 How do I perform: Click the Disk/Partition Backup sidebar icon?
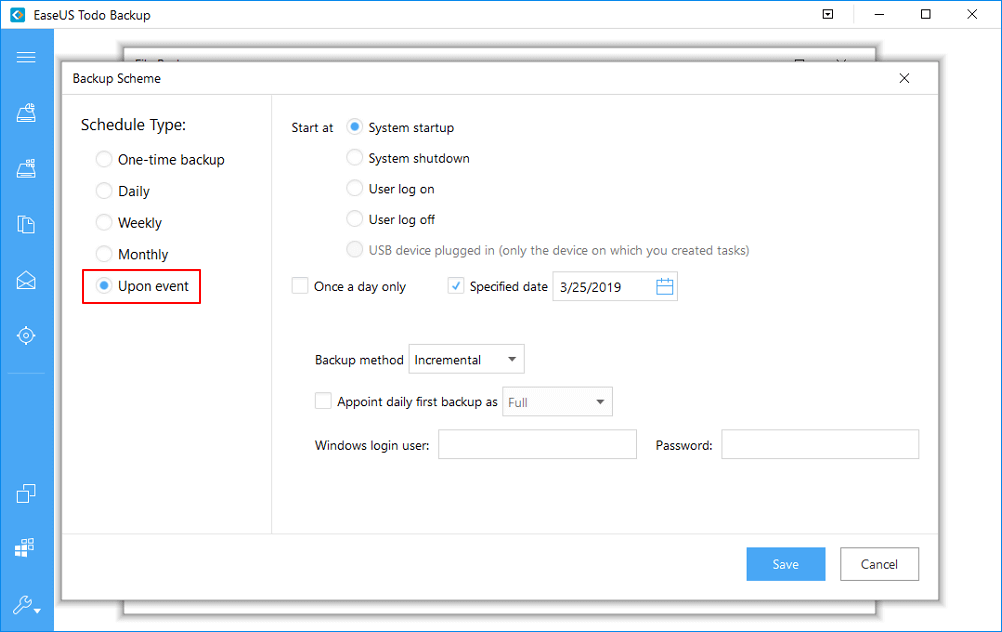coord(26,113)
